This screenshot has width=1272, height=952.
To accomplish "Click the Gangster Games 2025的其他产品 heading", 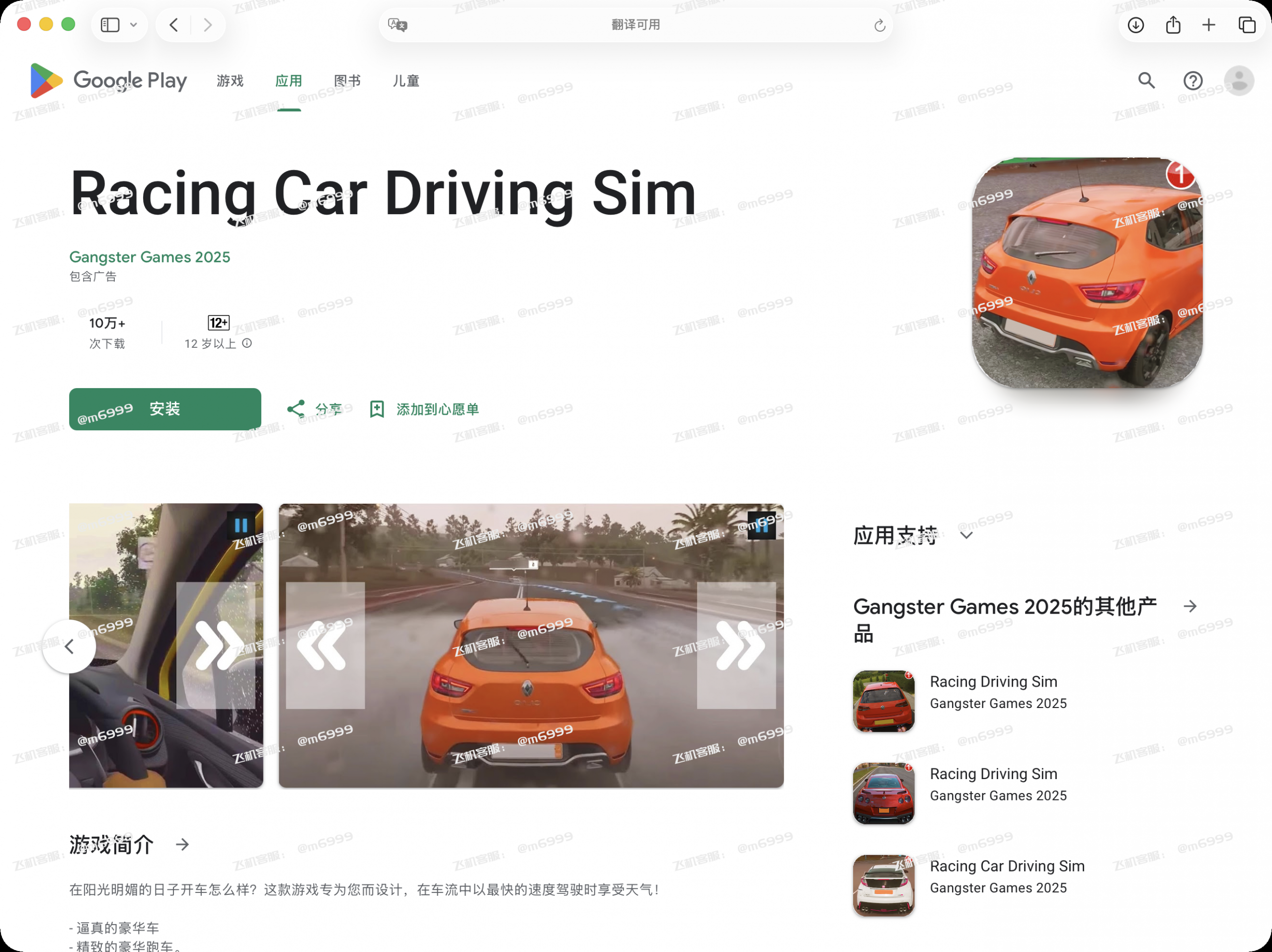I will pos(1005,620).
